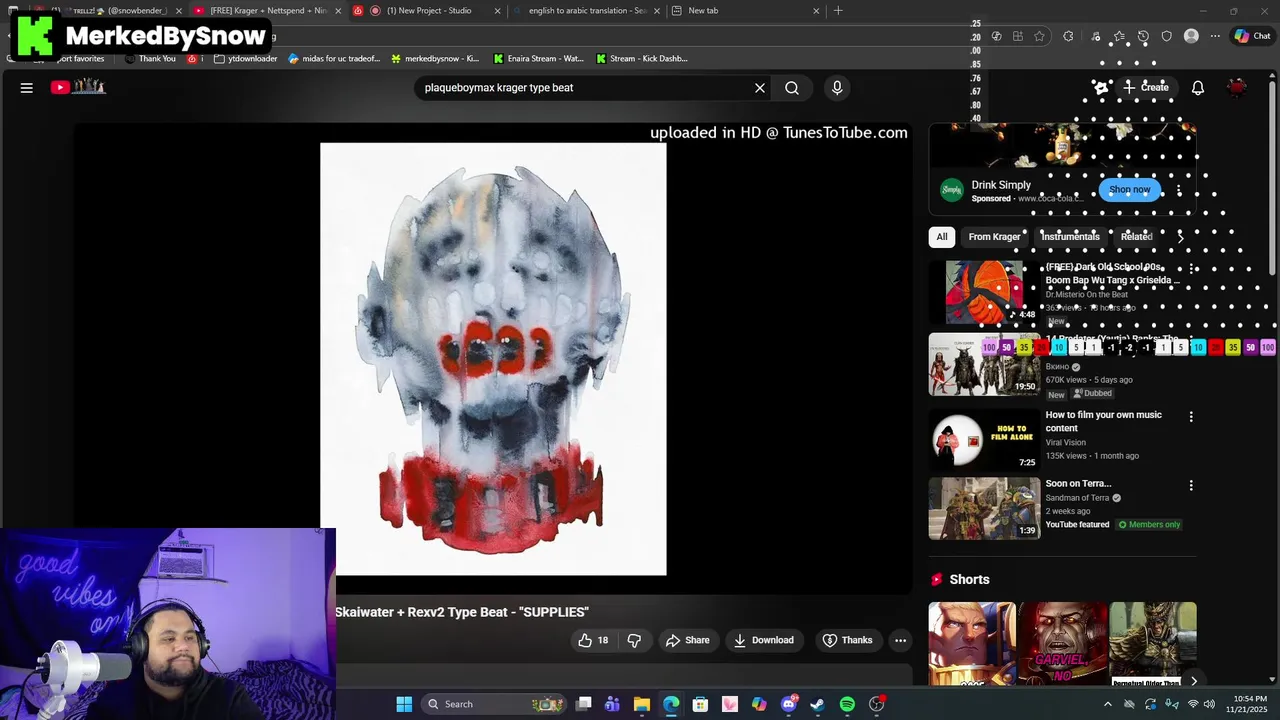Open Spotify from the taskbar
The height and width of the screenshot is (720, 1280).
[x=847, y=704]
